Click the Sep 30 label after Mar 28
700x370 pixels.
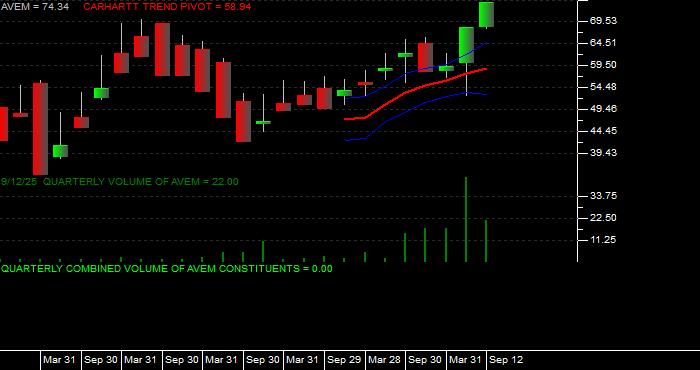pos(425,360)
